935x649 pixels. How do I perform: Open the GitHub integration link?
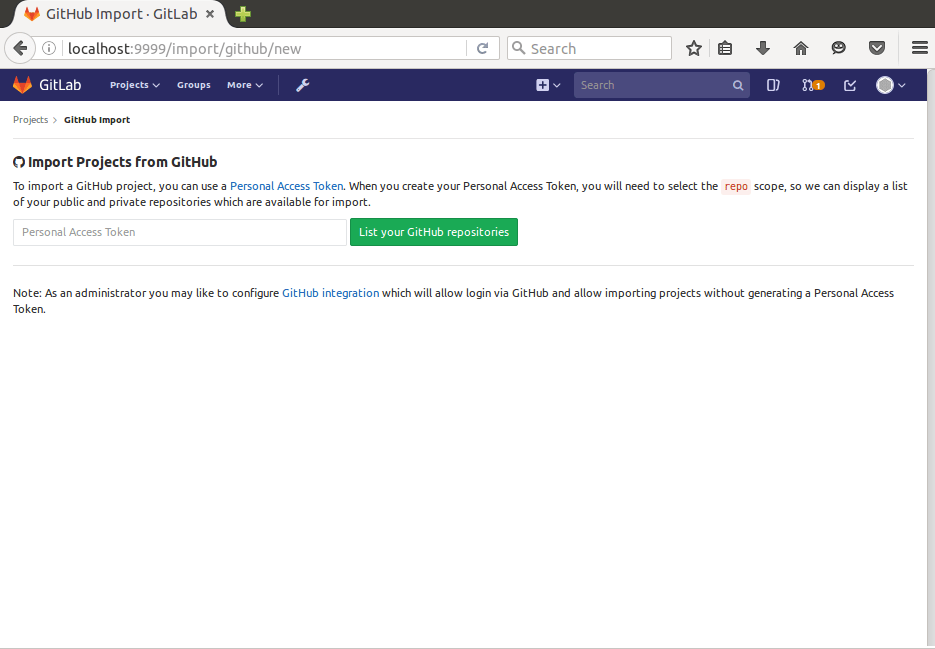tap(330, 293)
